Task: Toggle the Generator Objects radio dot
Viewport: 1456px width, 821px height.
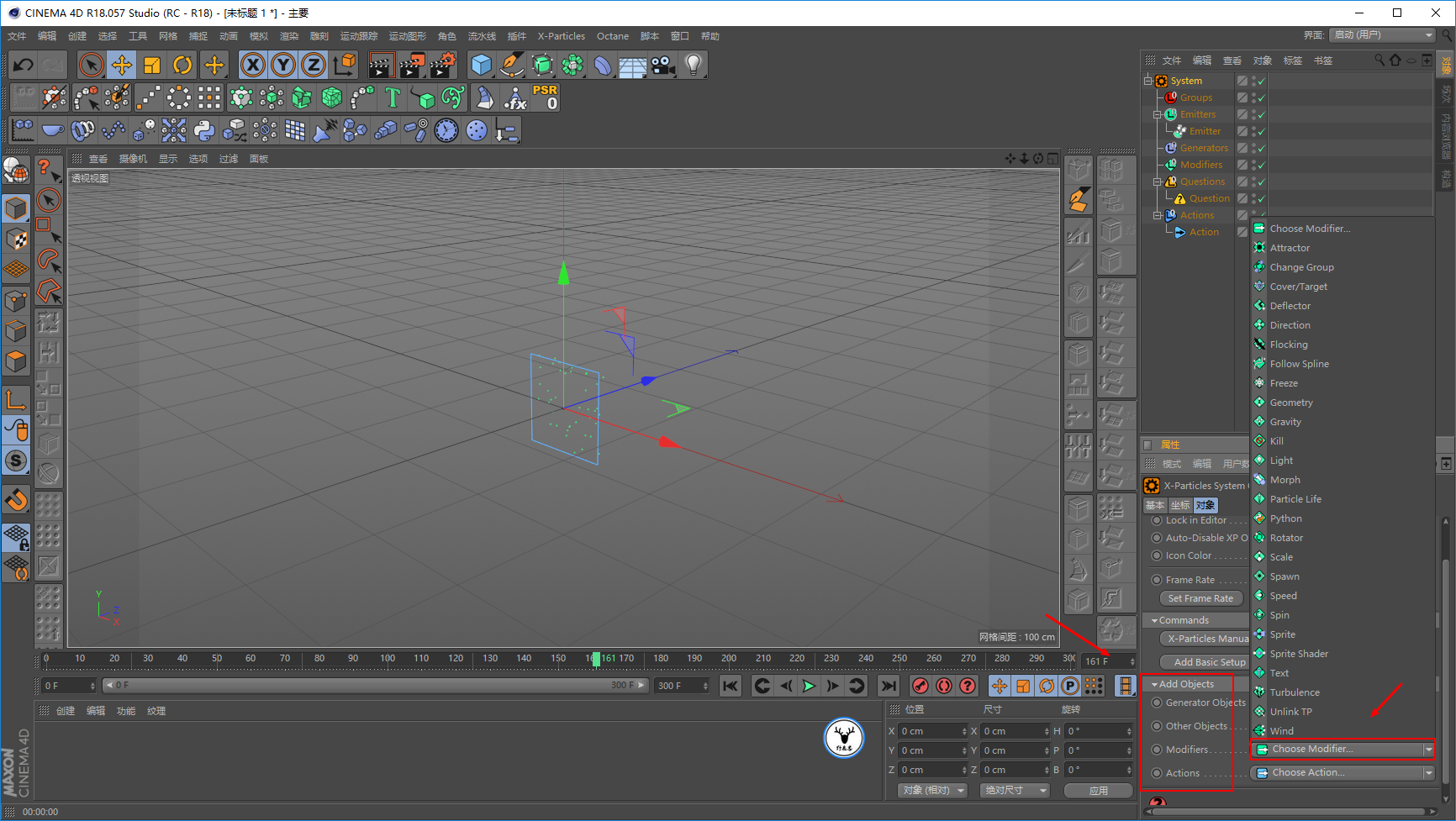Action: pos(1157,703)
